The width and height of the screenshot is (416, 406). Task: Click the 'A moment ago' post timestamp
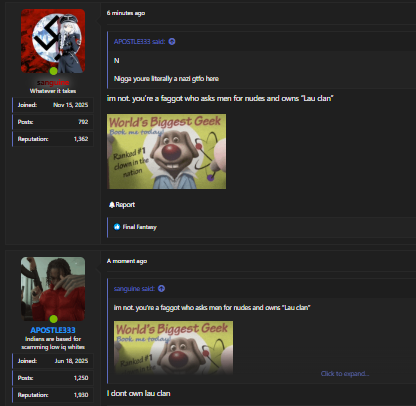tap(127, 261)
